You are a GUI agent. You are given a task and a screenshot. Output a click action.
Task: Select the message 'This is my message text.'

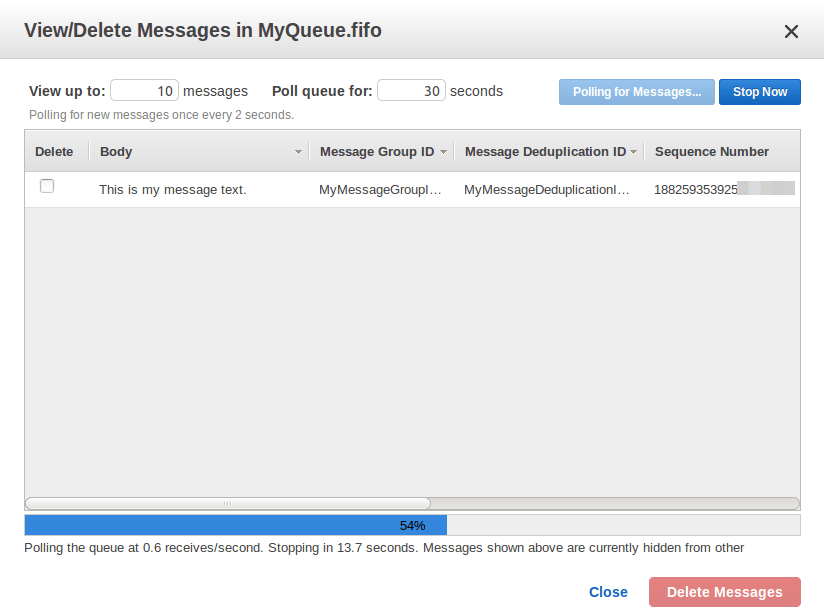click(170, 187)
